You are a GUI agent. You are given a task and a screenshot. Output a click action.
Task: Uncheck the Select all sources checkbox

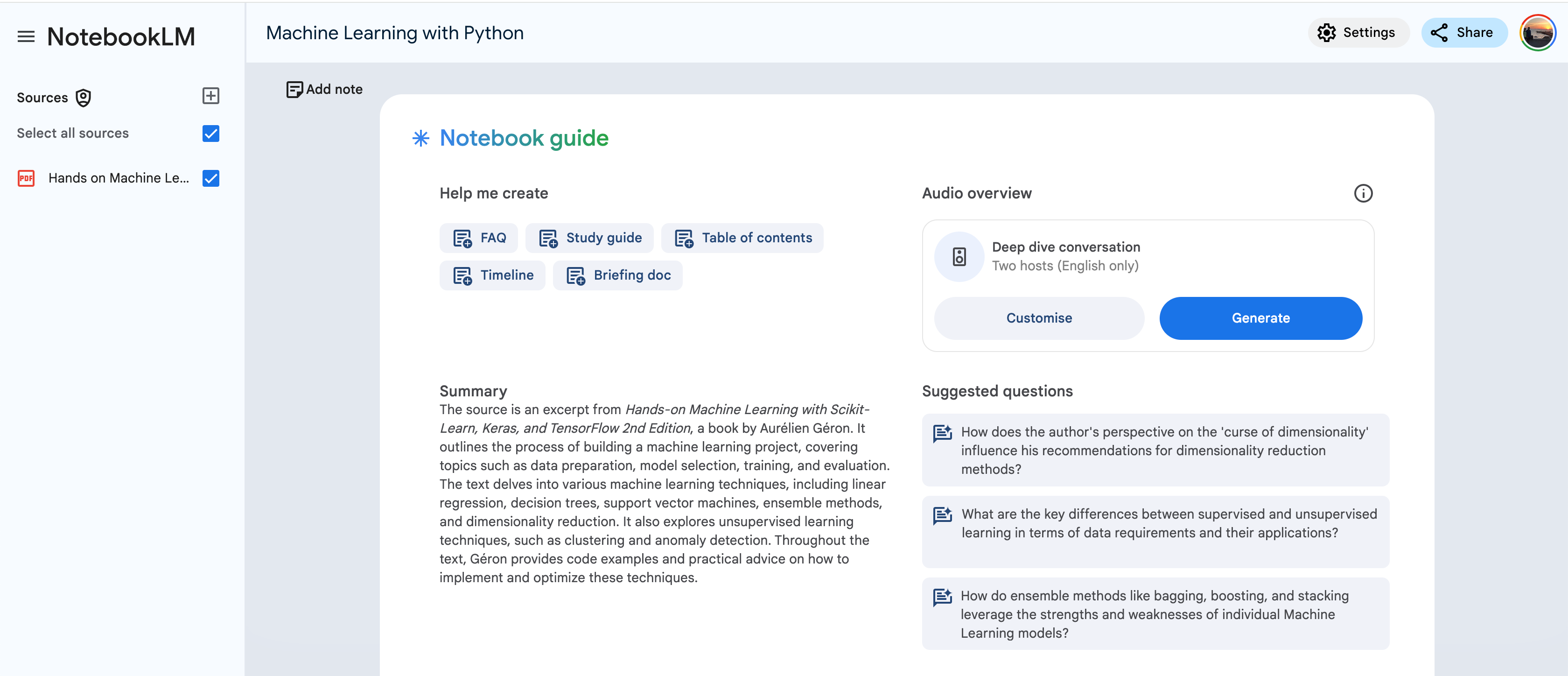coord(210,134)
